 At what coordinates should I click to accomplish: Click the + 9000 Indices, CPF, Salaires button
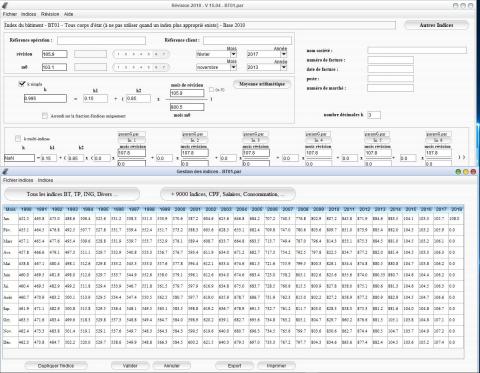pyautogui.click(x=228, y=194)
